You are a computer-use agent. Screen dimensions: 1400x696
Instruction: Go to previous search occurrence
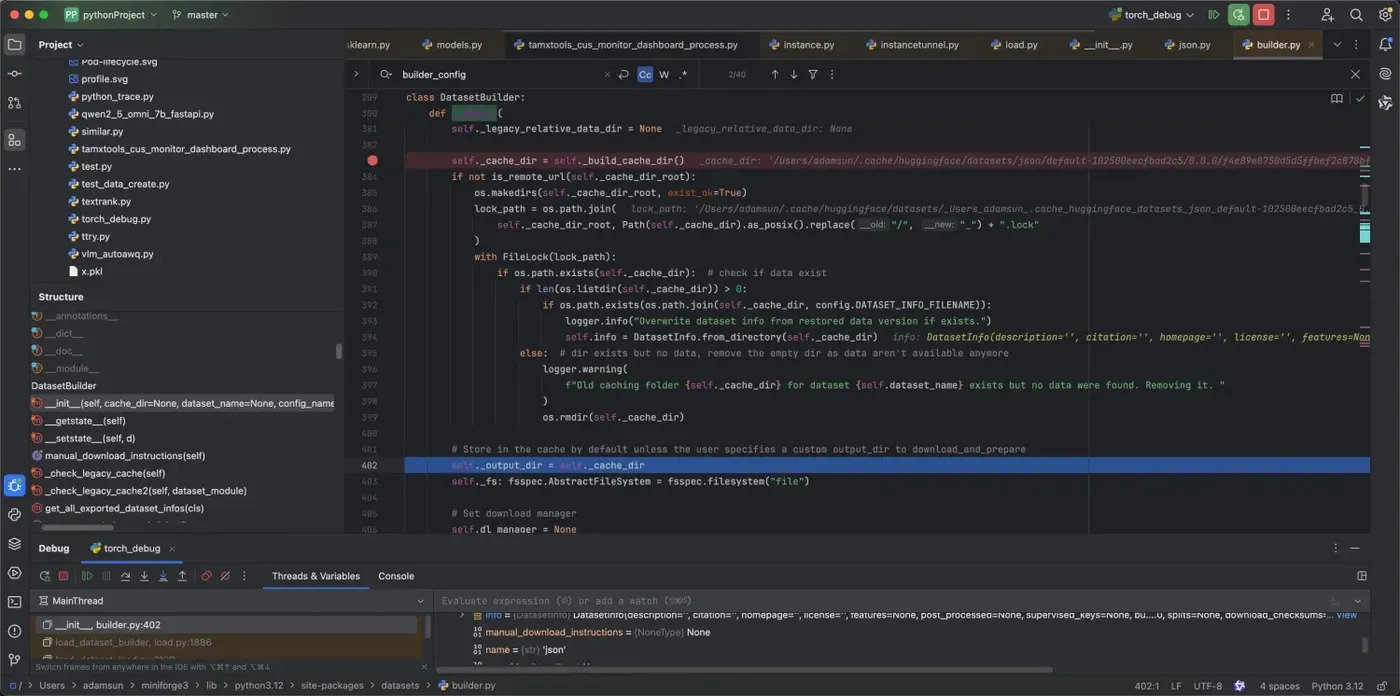coord(774,75)
